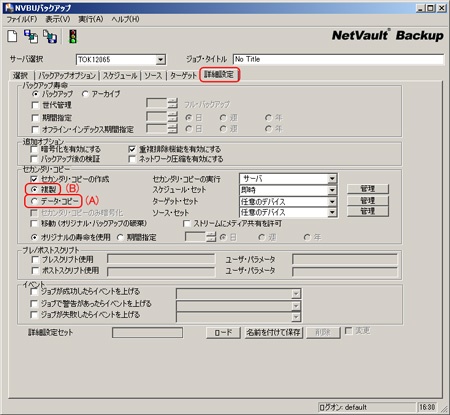Open the ファイル(F) menu

(21, 19)
